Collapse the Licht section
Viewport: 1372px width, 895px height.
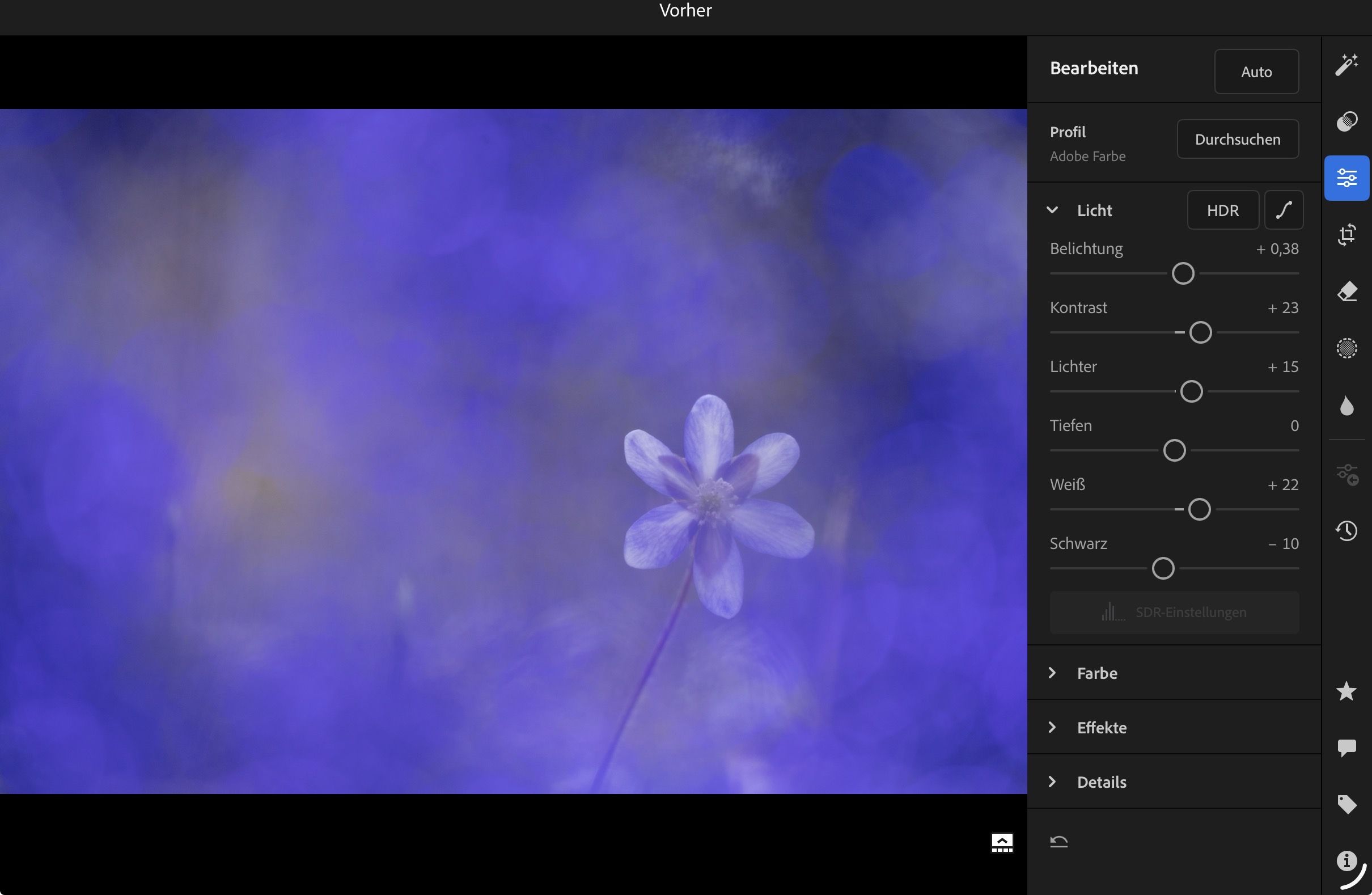(1052, 210)
